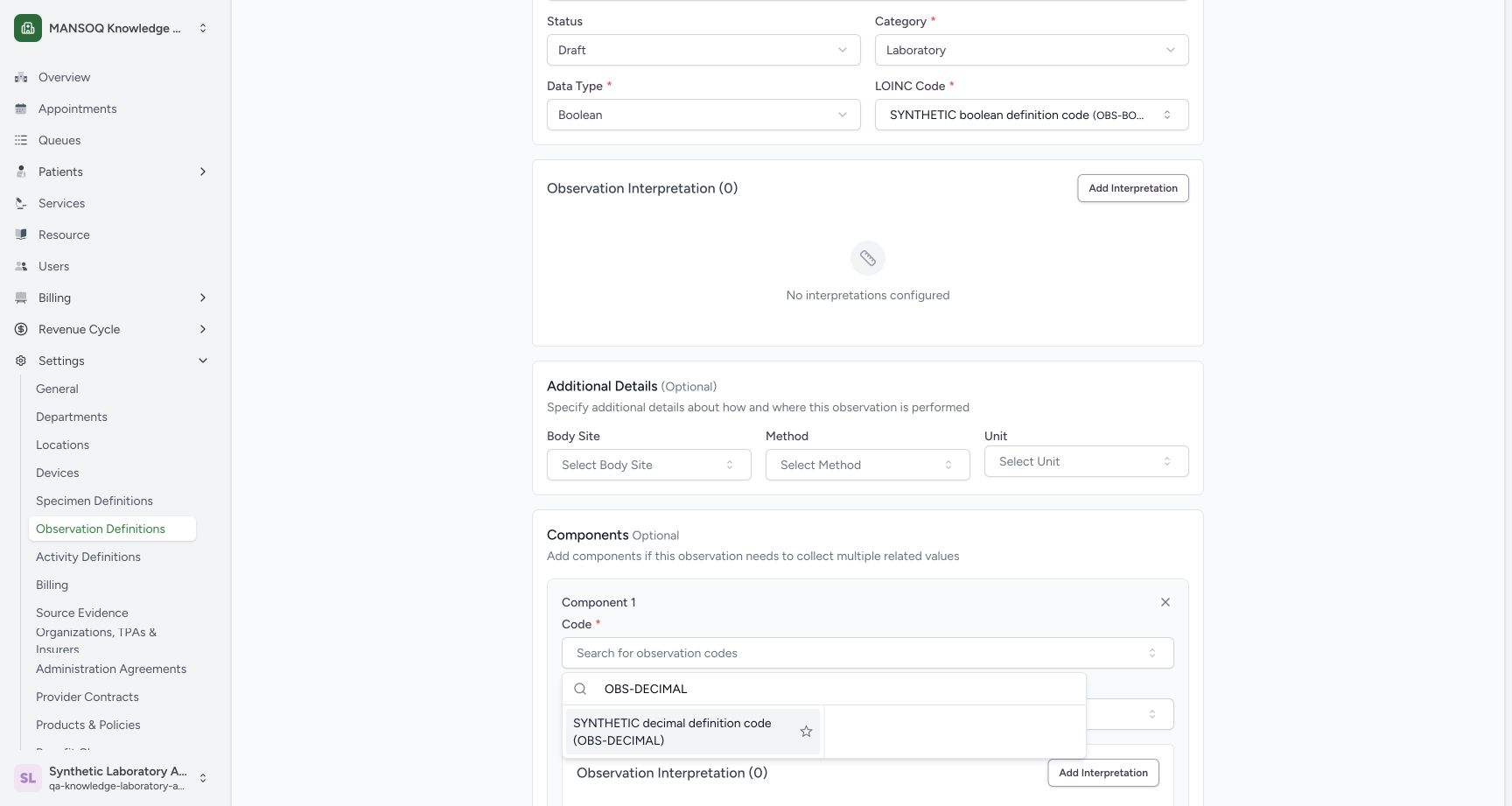Click the search magnifier icon in code popup

tap(580, 689)
